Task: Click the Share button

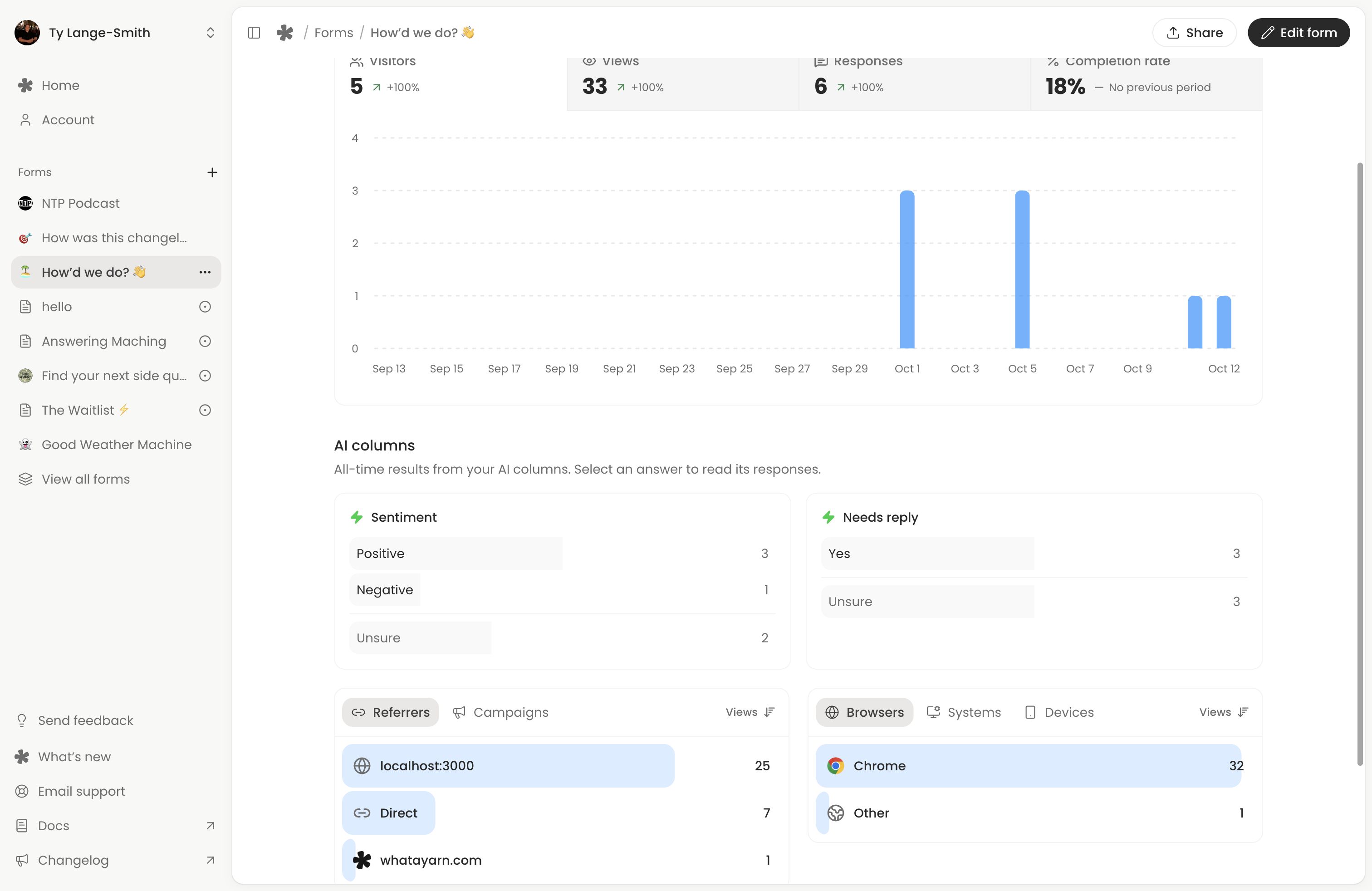Action: click(1195, 33)
